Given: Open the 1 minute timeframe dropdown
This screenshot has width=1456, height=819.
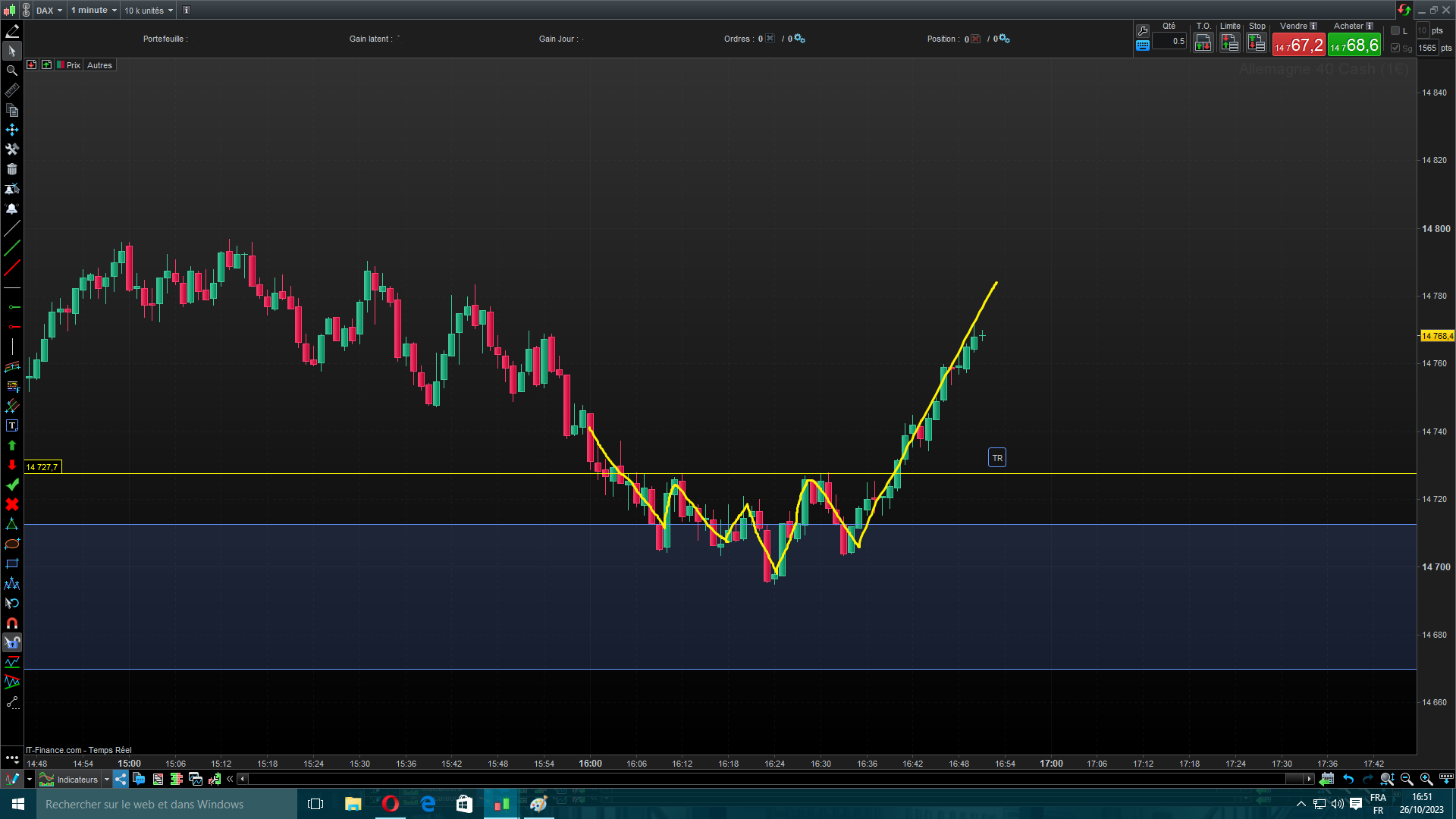Looking at the screenshot, I should tap(94, 11).
